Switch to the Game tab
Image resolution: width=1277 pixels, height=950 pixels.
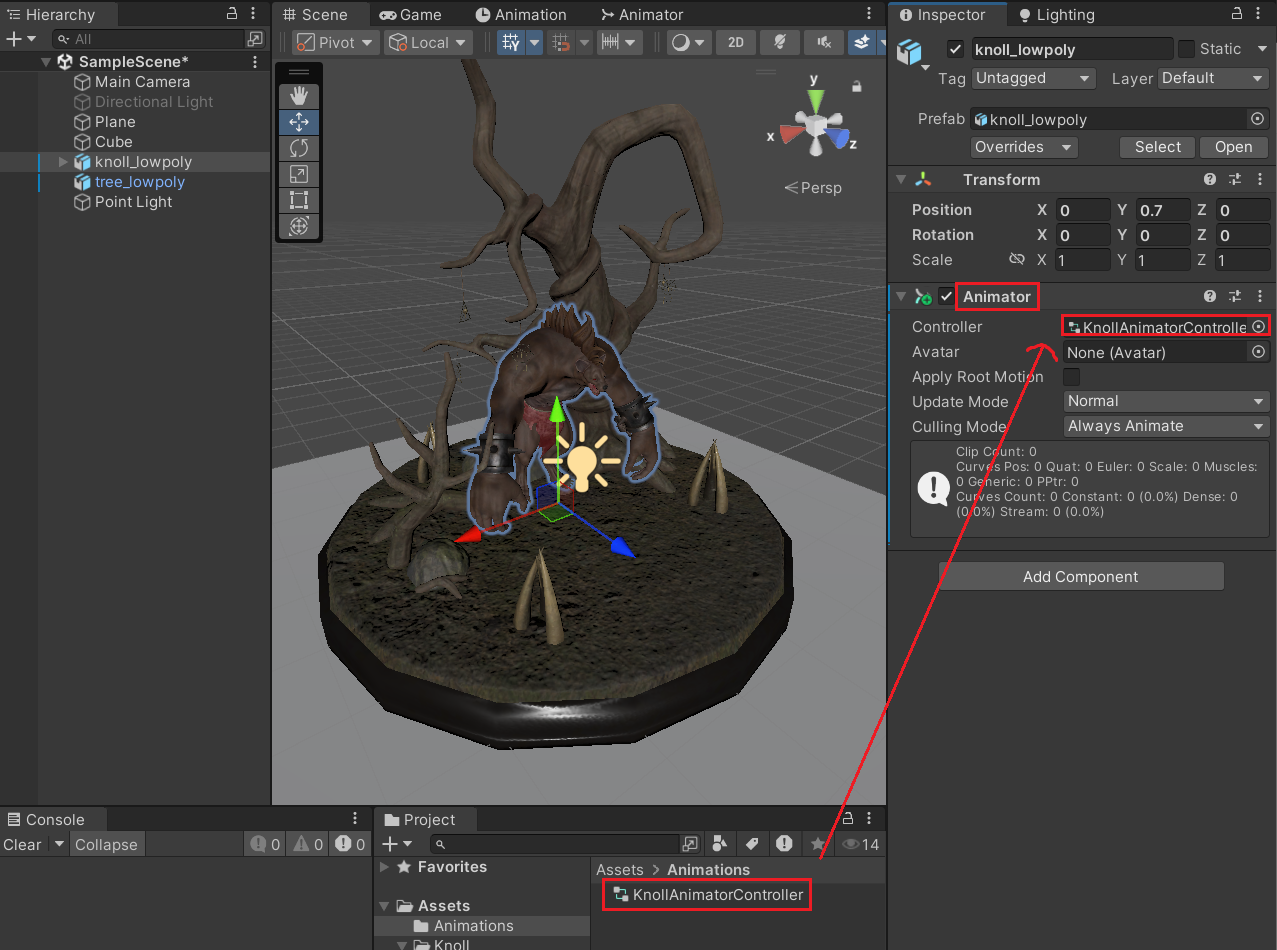pos(410,15)
